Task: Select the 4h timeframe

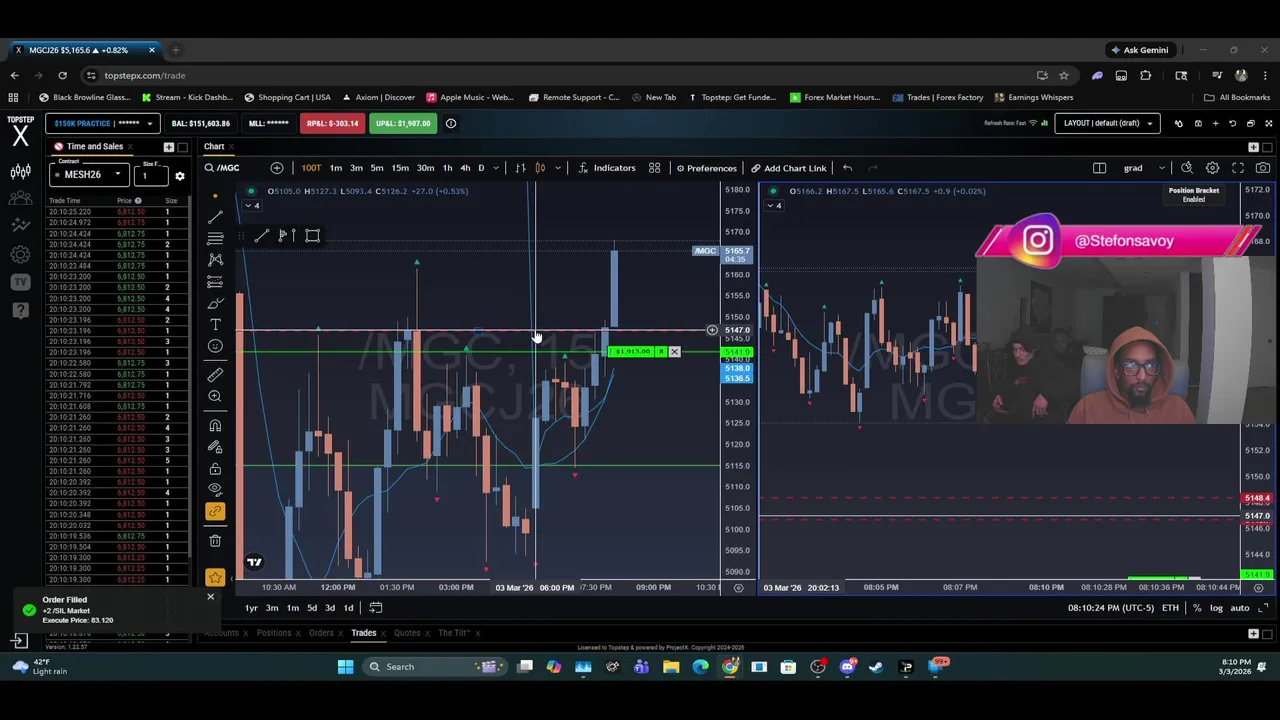Action: point(465,168)
